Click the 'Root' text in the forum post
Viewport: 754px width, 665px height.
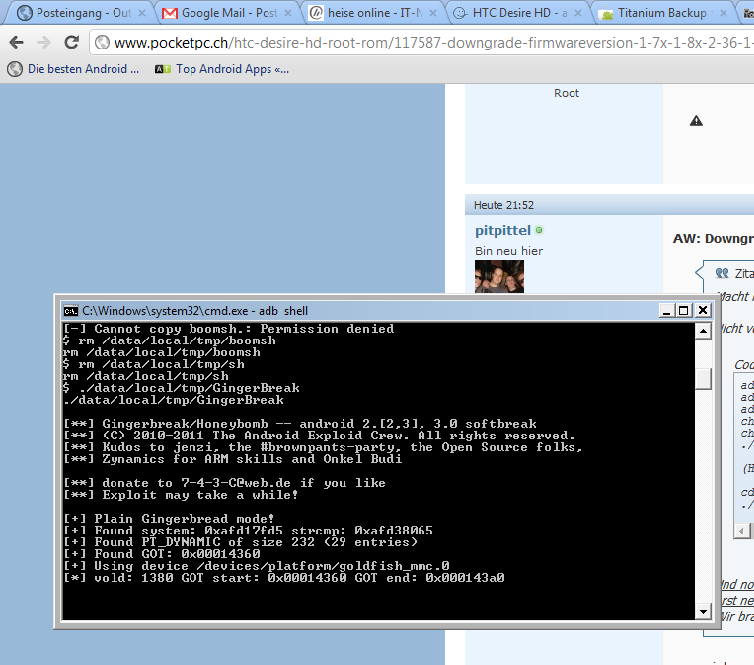[566, 93]
